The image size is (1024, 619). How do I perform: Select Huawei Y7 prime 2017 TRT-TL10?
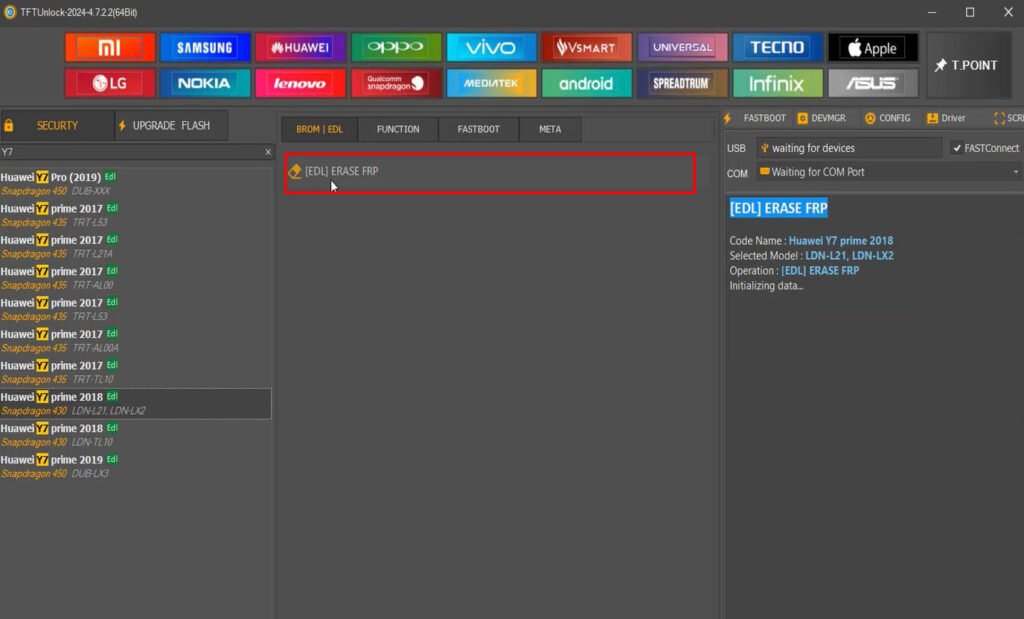tap(136, 372)
